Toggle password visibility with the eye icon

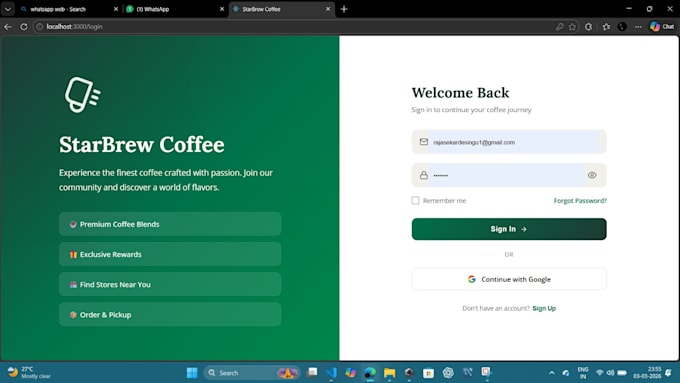coord(592,175)
